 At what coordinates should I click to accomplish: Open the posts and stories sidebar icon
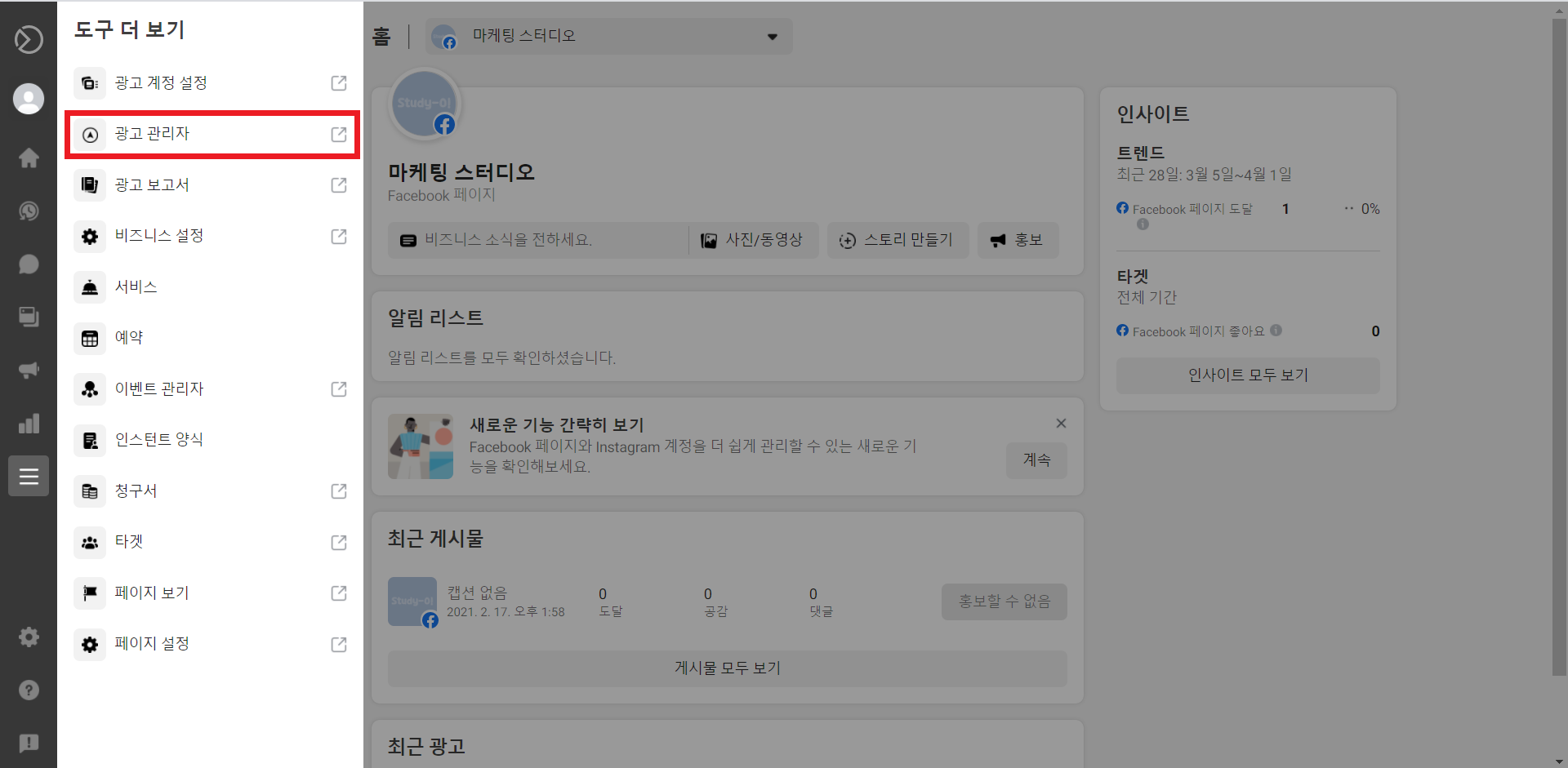pyautogui.click(x=29, y=317)
